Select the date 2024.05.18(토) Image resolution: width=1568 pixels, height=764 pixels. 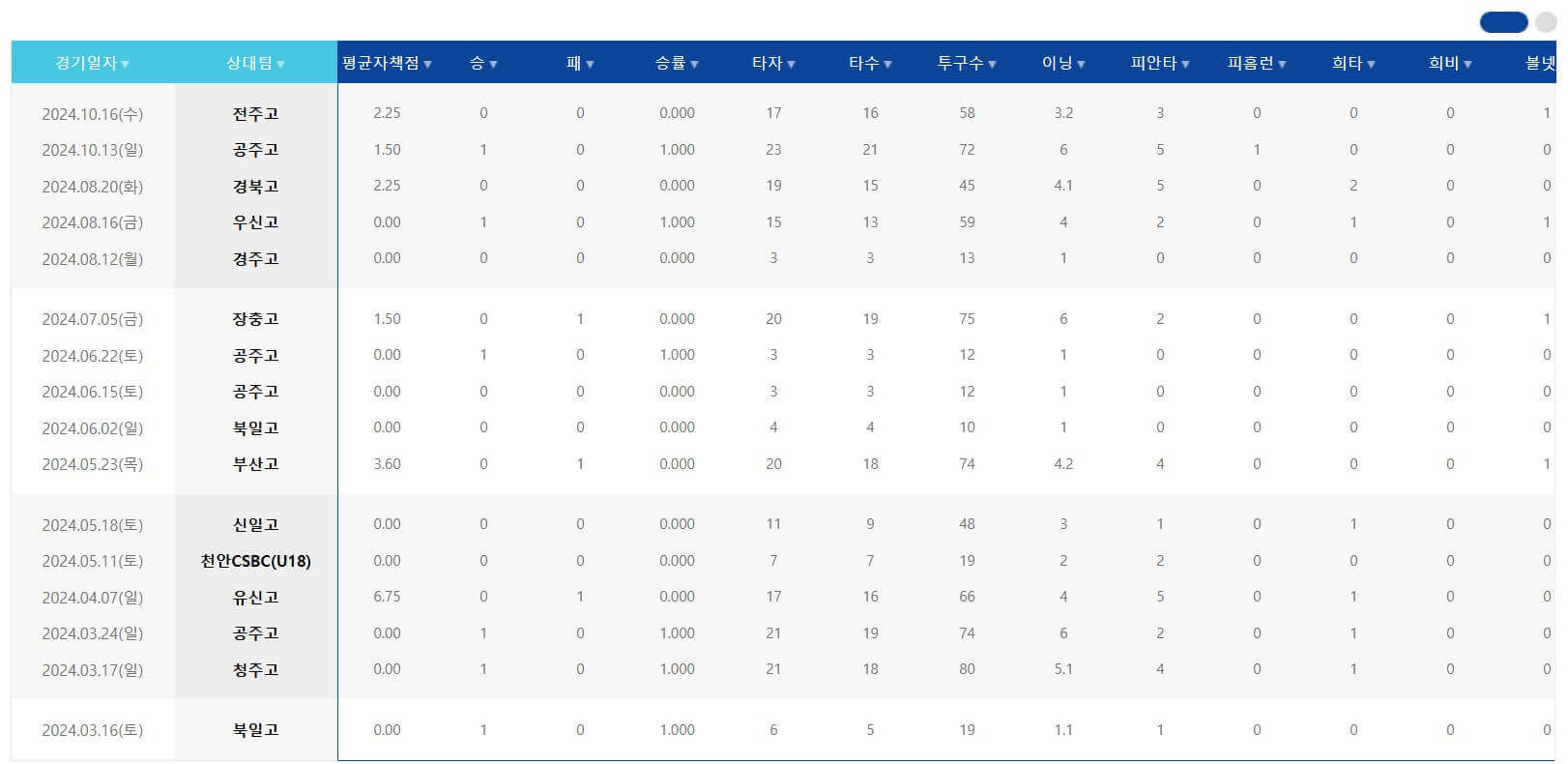[x=93, y=525]
